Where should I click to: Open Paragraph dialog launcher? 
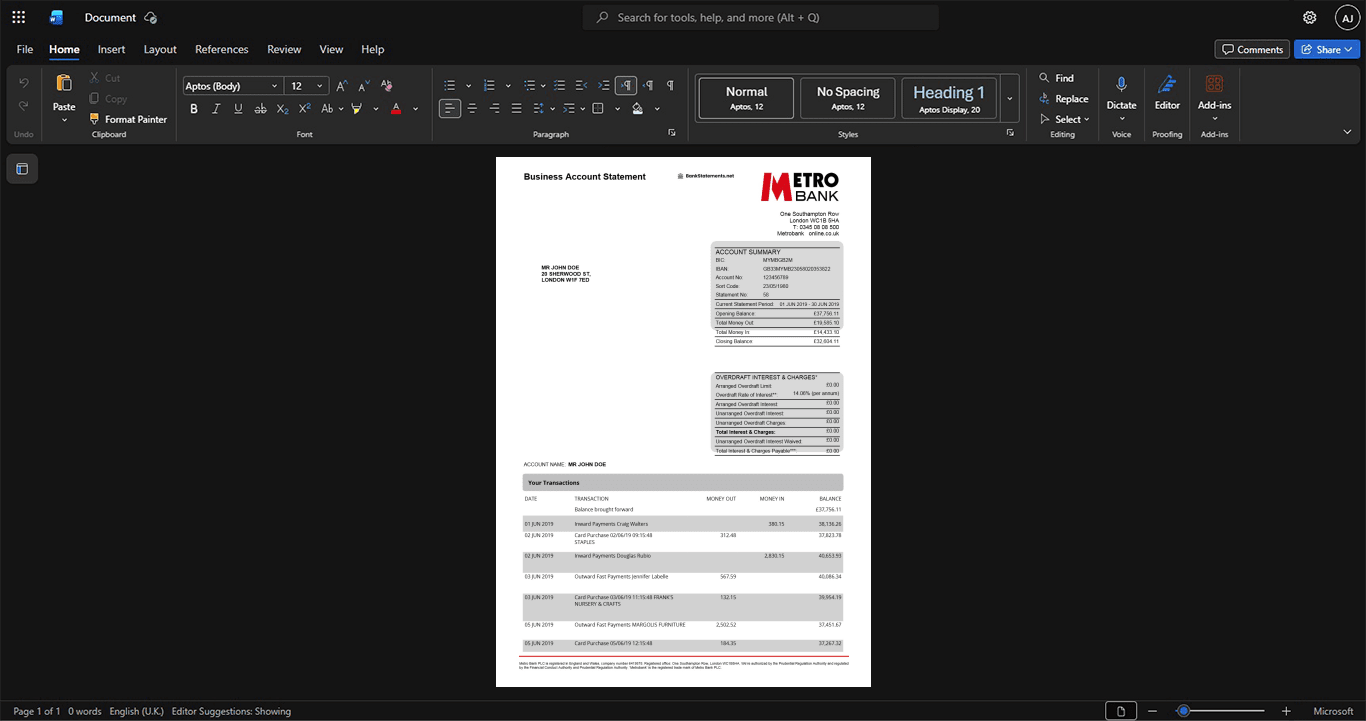(x=671, y=133)
